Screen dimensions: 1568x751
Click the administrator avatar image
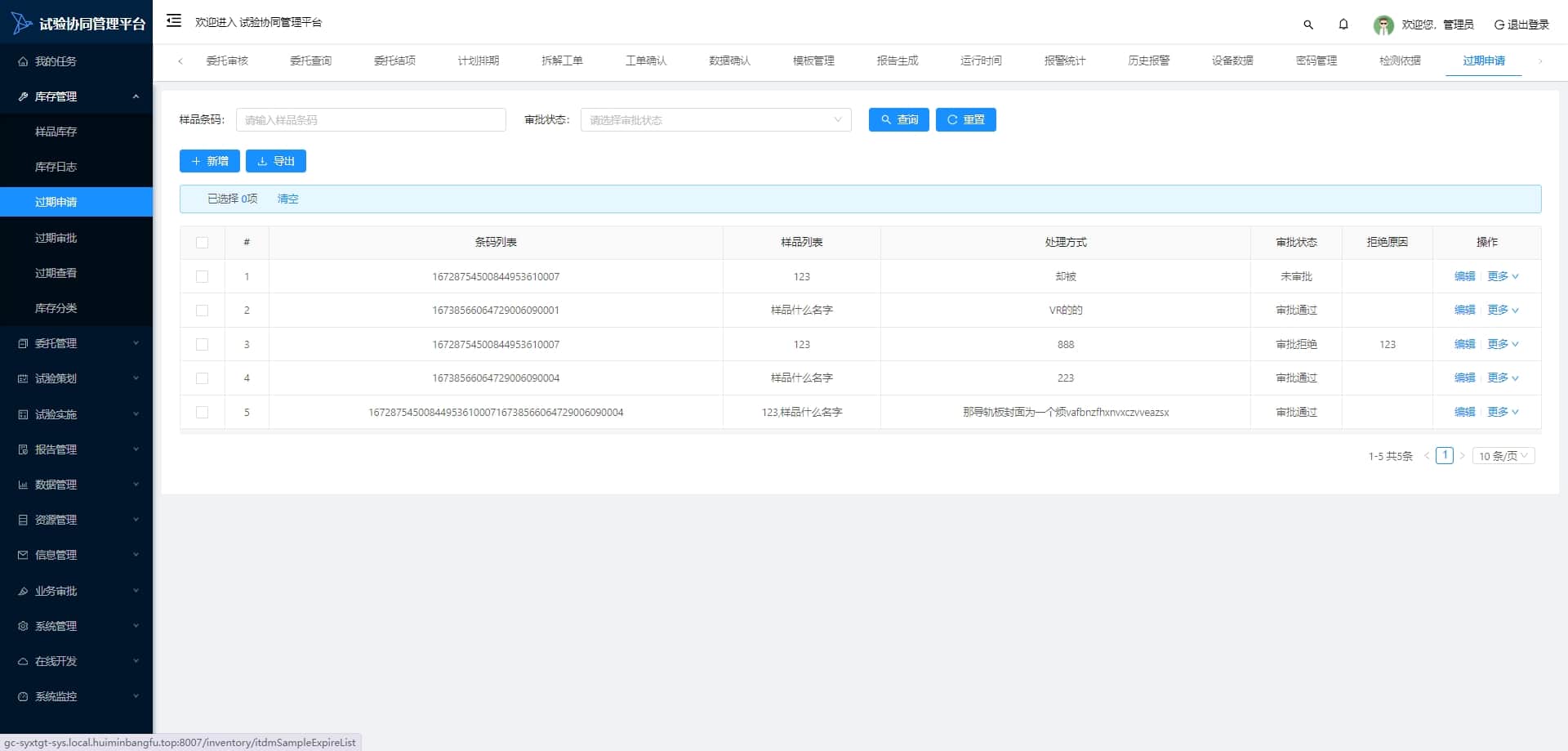(x=1383, y=25)
